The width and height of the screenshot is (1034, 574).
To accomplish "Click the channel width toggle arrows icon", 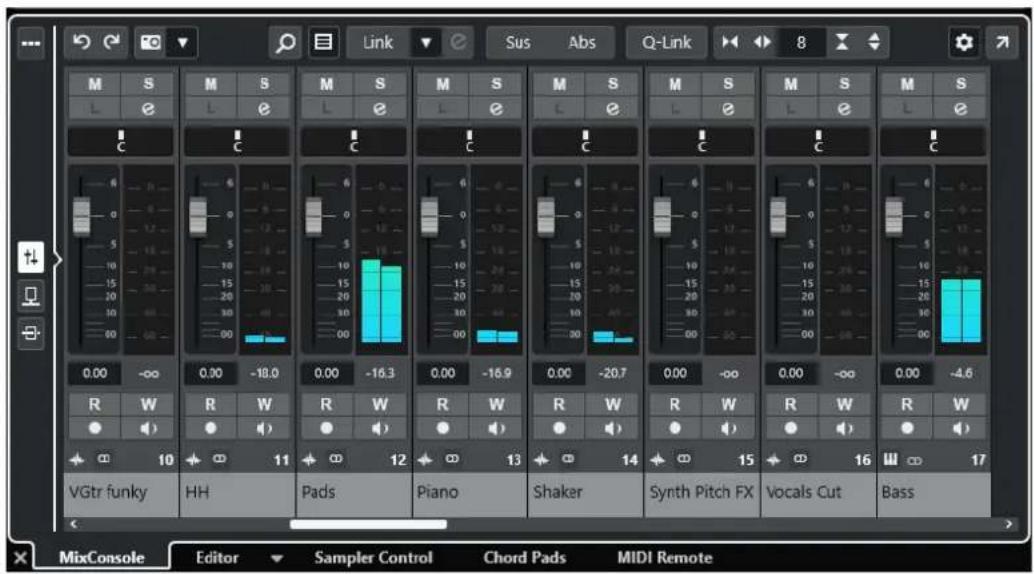I will (762, 43).
